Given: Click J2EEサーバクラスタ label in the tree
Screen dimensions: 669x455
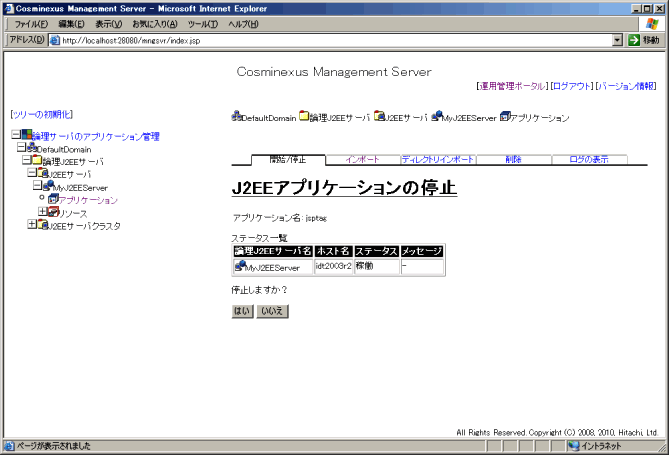Looking at the screenshot, I should tap(84, 226).
